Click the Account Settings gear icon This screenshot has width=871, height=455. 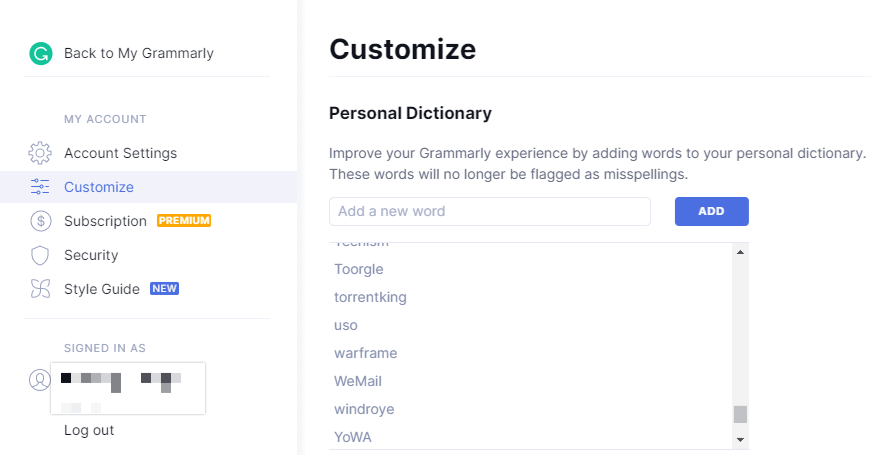click(x=40, y=153)
